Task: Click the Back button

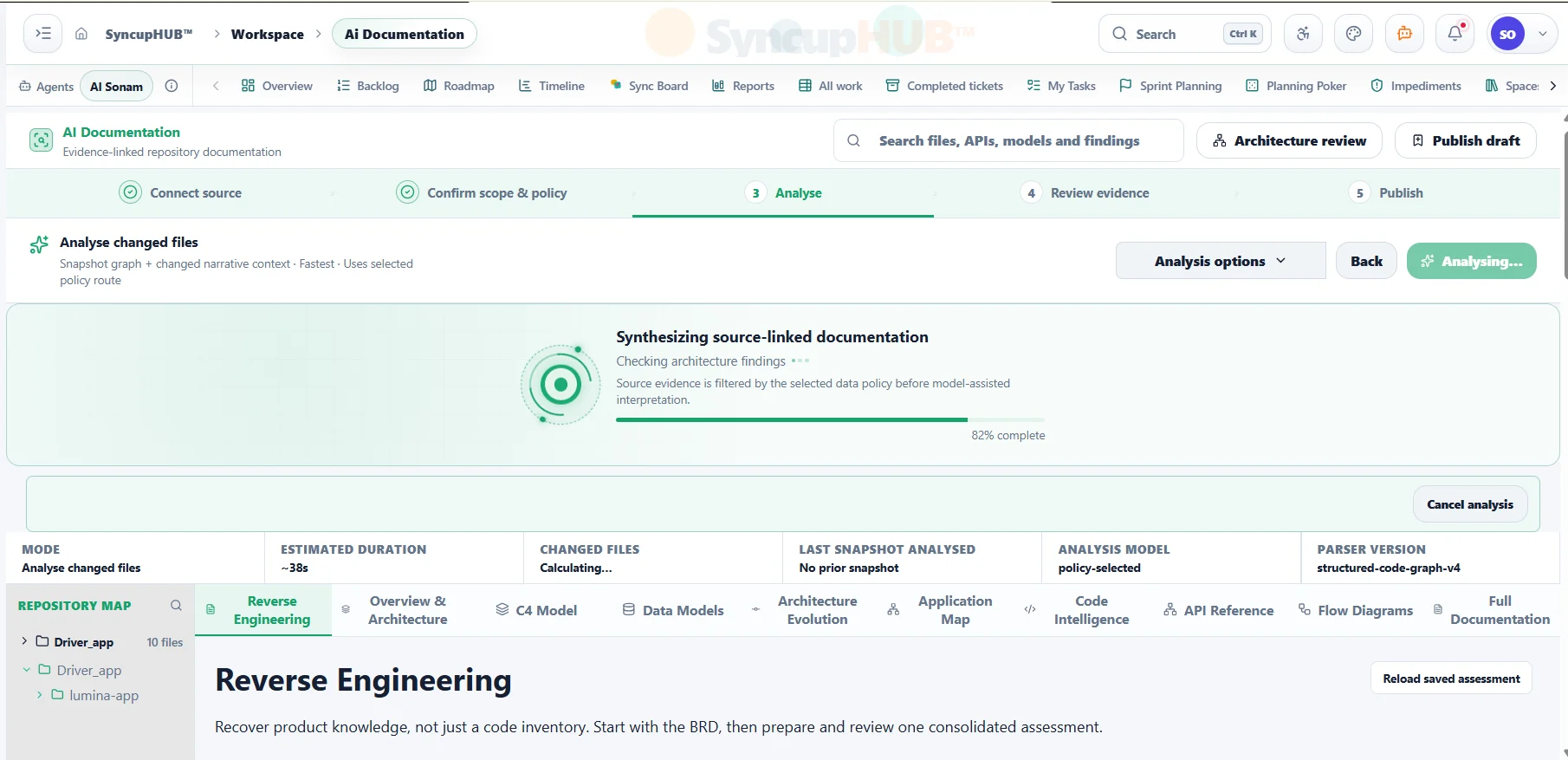Action: click(x=1366, y=261)
